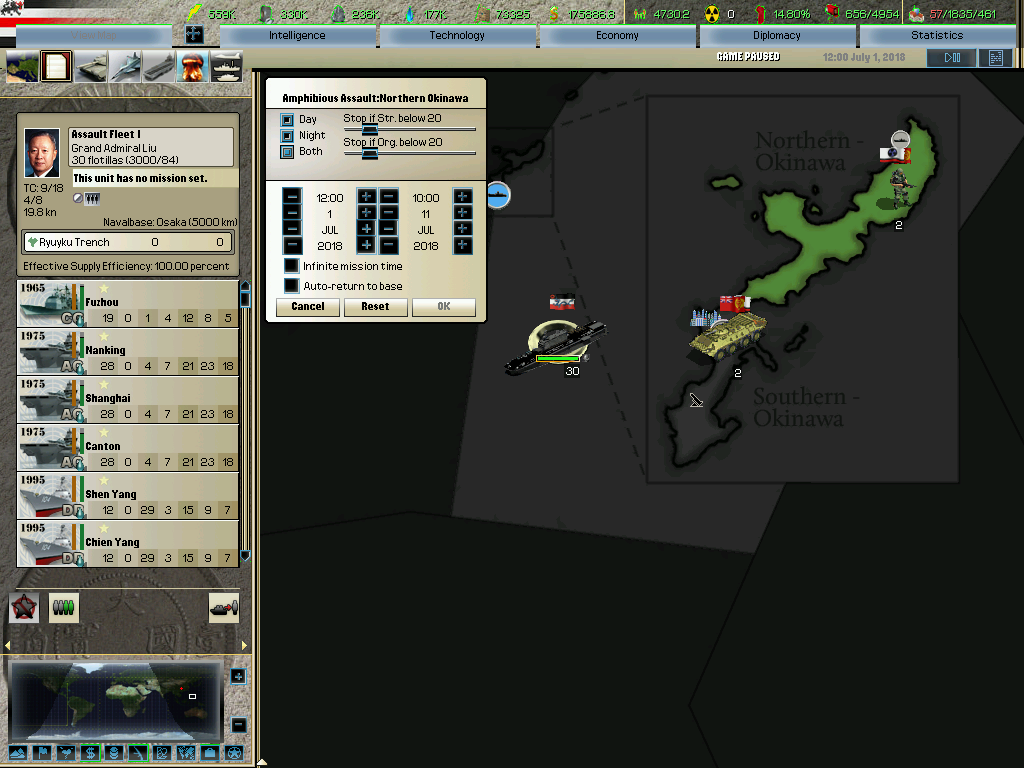1024x768 pixels.
Task: Open the Diplomacy menu
Action: [777, 35]
